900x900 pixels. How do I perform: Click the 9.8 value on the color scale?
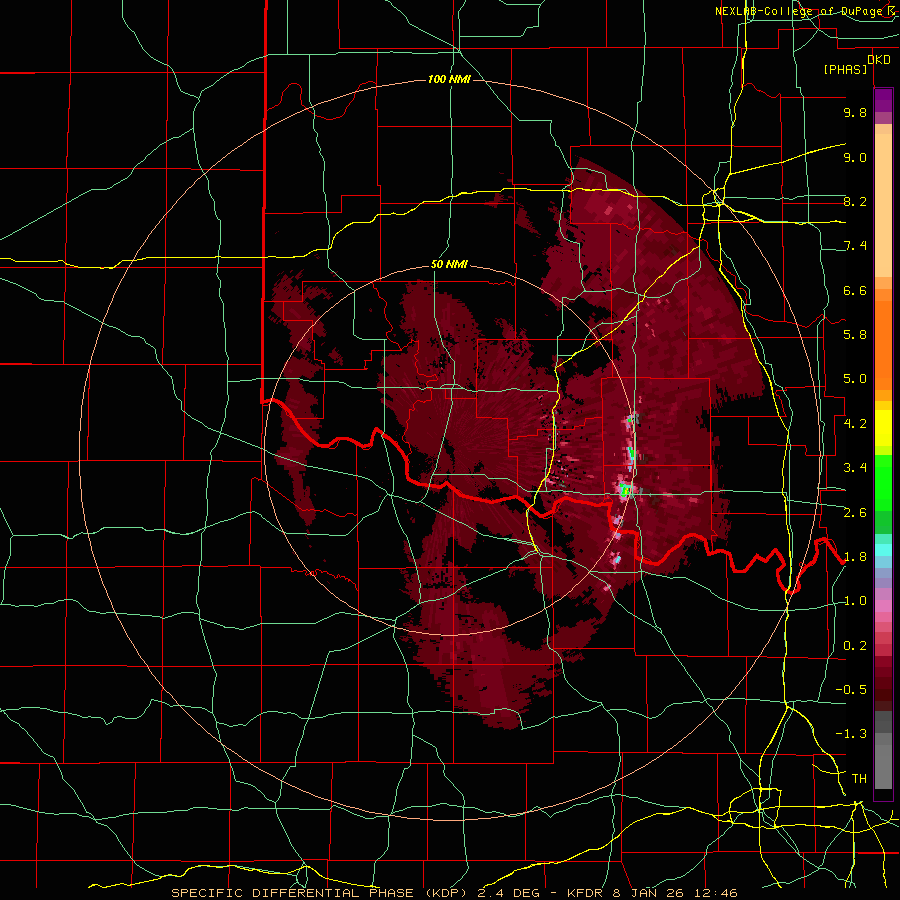pos(855,113)
